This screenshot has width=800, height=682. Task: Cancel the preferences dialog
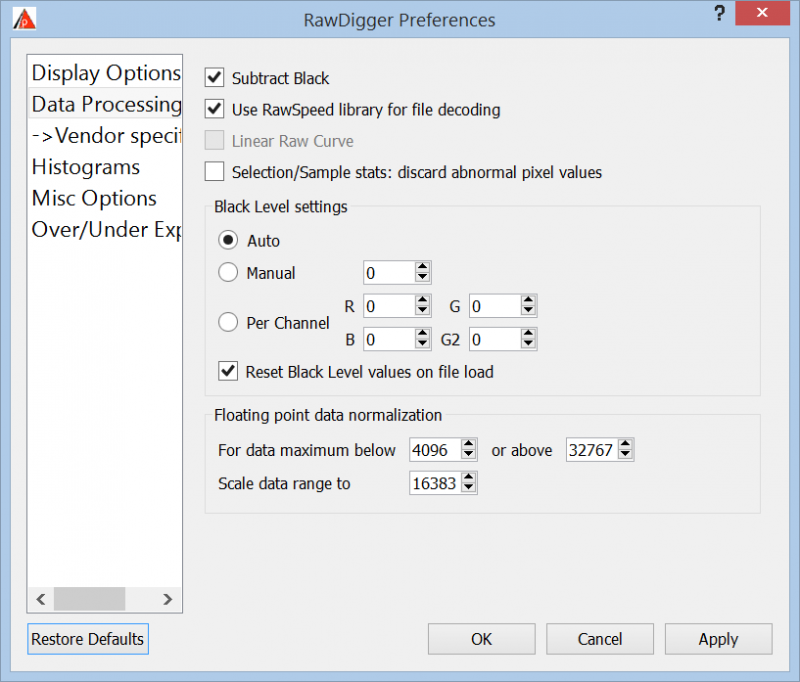click(x=600, y=639)
